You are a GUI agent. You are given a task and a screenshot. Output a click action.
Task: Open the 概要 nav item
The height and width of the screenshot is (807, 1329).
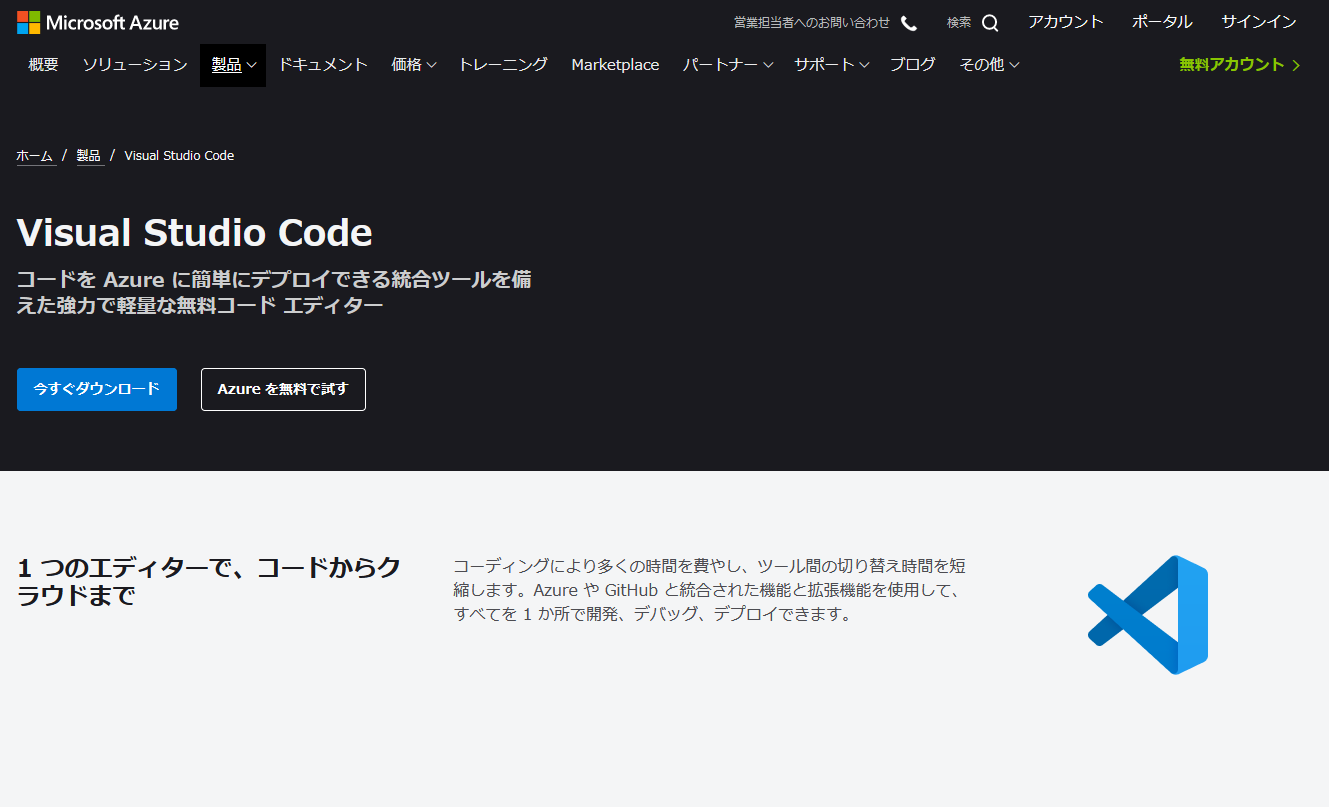pos(44,65)
